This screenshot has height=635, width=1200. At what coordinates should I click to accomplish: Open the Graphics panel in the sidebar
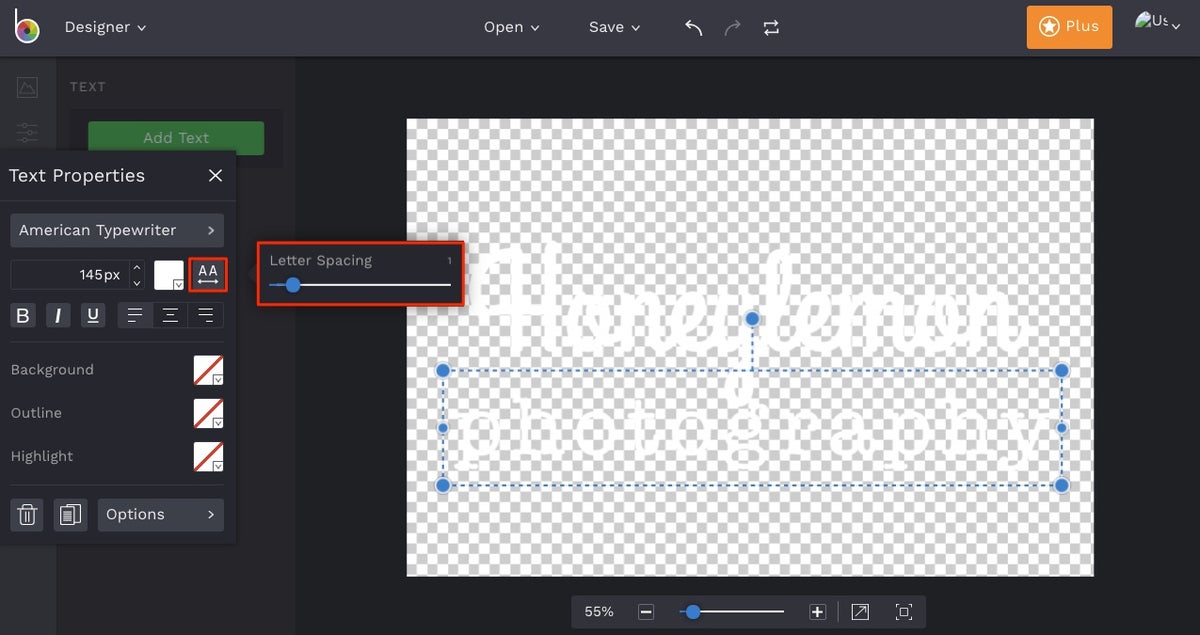click(x=27, y=86)
